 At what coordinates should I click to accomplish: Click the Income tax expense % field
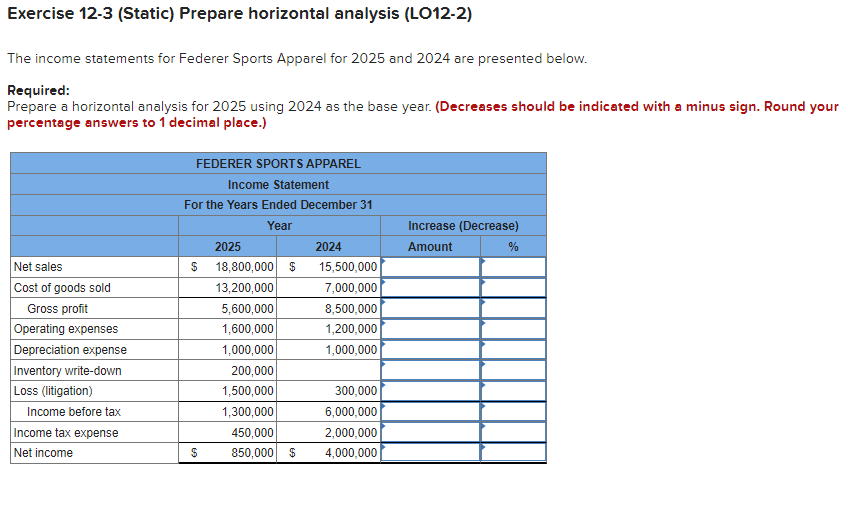coord(513,433)
